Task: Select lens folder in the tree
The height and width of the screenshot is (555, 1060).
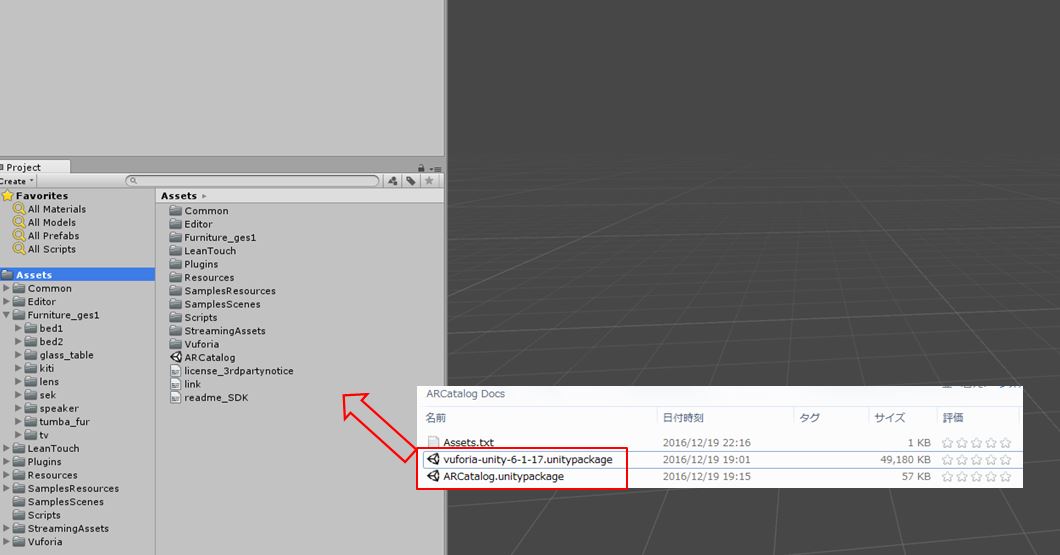Action: (x=43, y=382)
